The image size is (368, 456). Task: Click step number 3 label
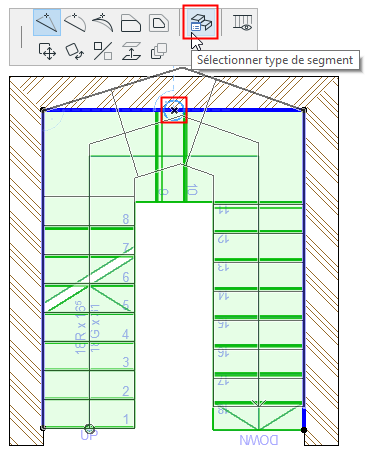pos(126,362)
